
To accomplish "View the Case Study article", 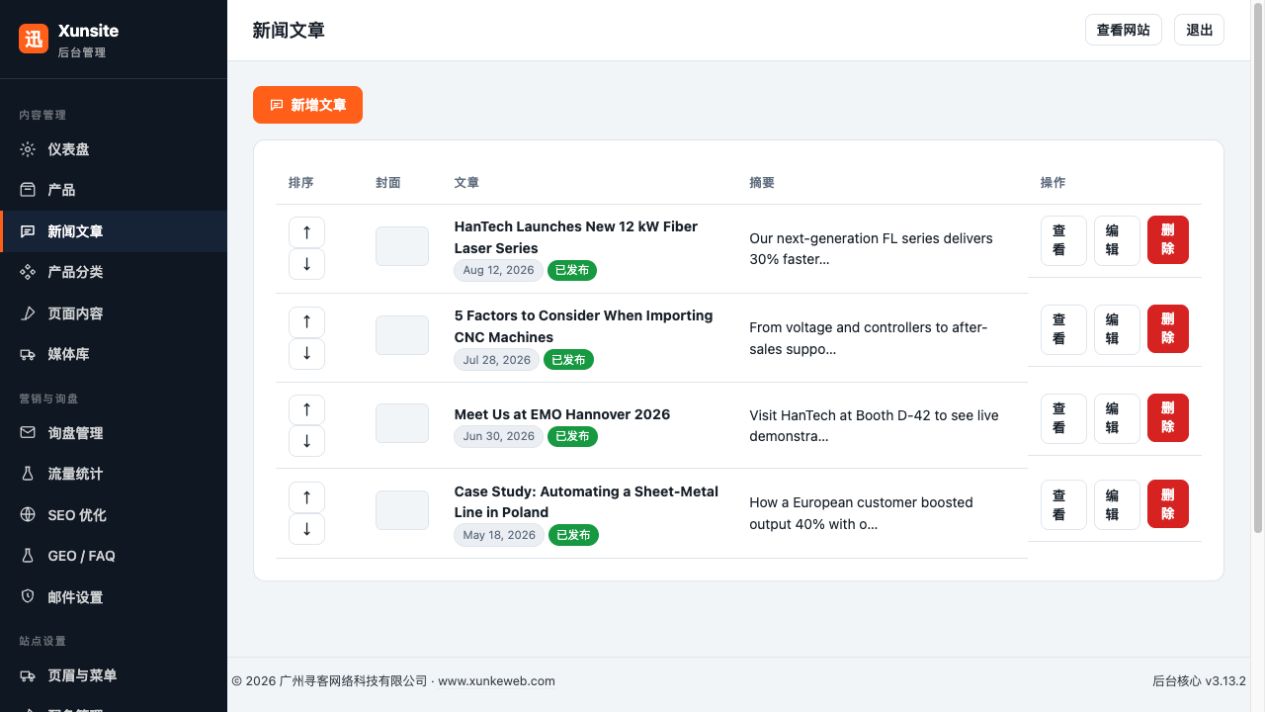I will 1064,505.
